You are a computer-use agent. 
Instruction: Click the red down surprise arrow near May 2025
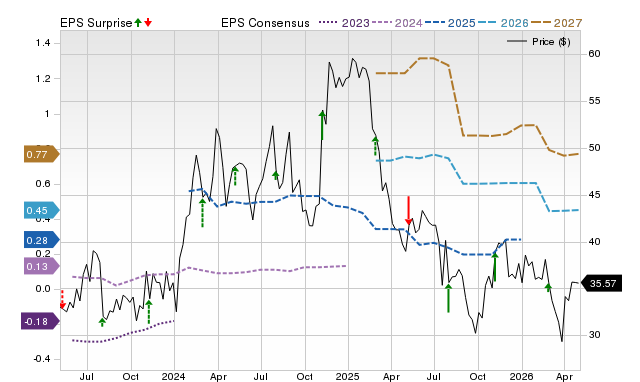click(409, 211)
